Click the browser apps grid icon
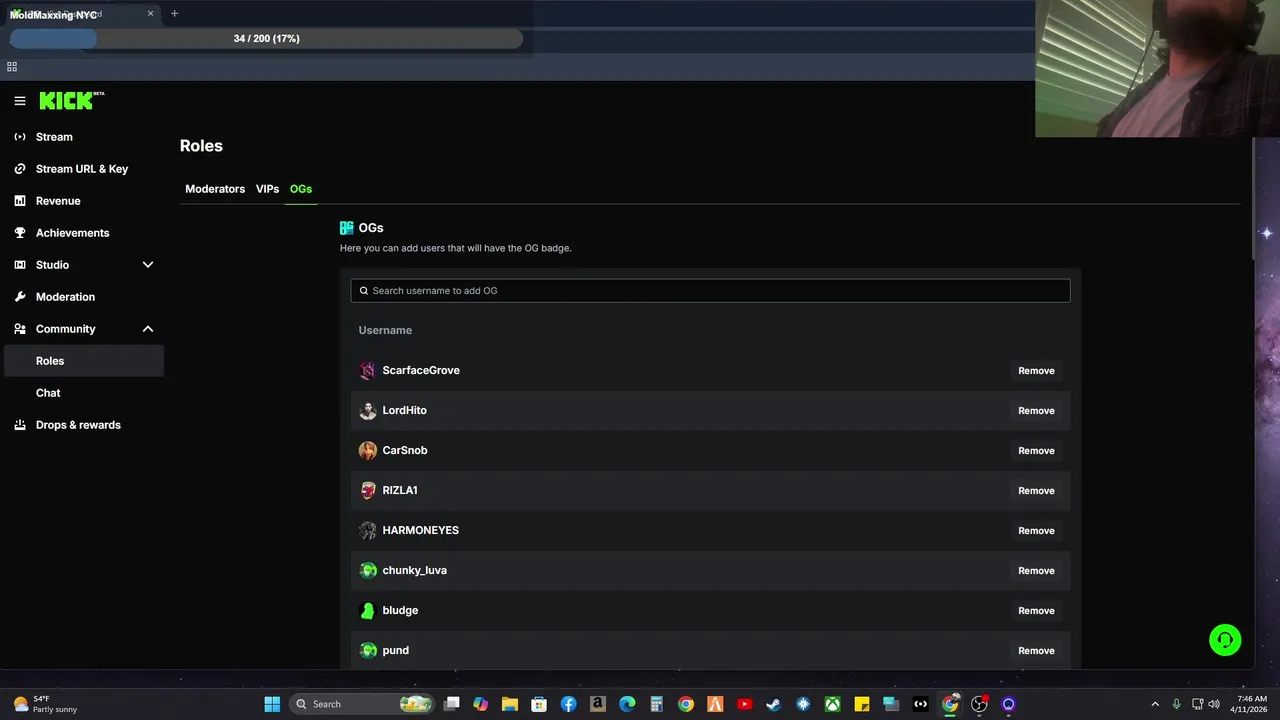This screenshot has height=720, width=1280. 12,67
